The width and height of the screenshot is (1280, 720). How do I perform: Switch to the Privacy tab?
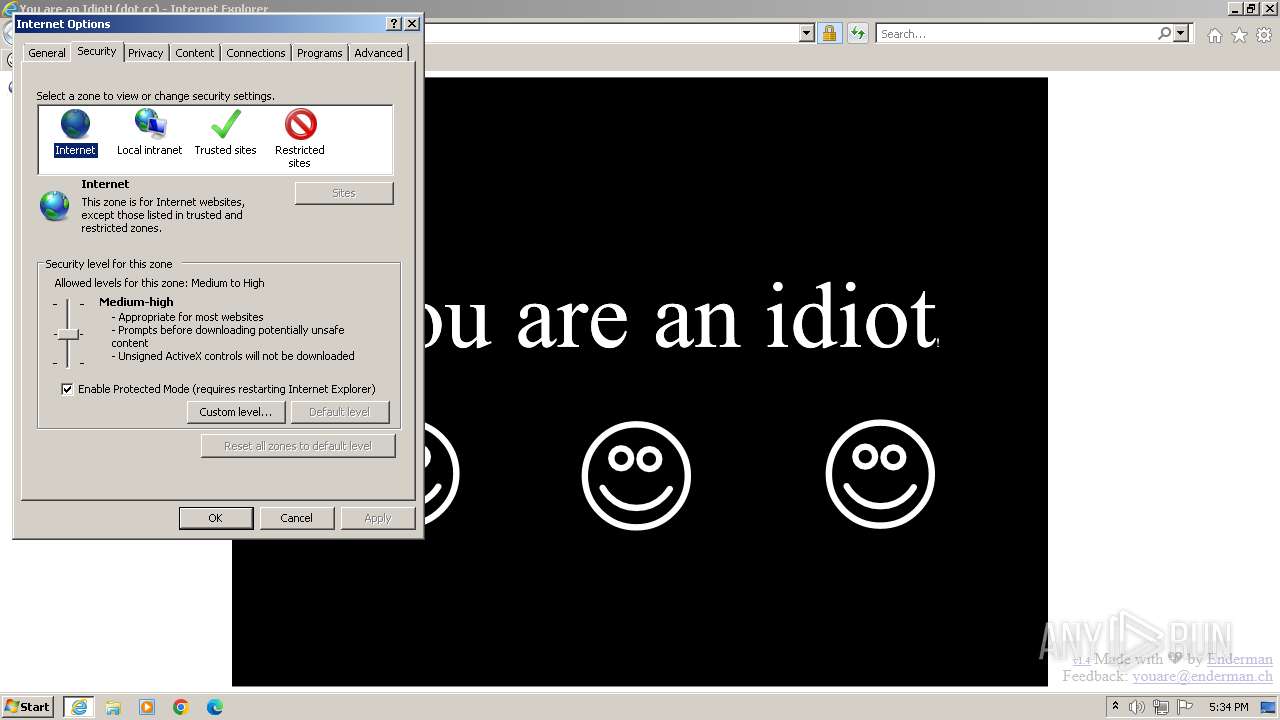[x=146, y=53]
